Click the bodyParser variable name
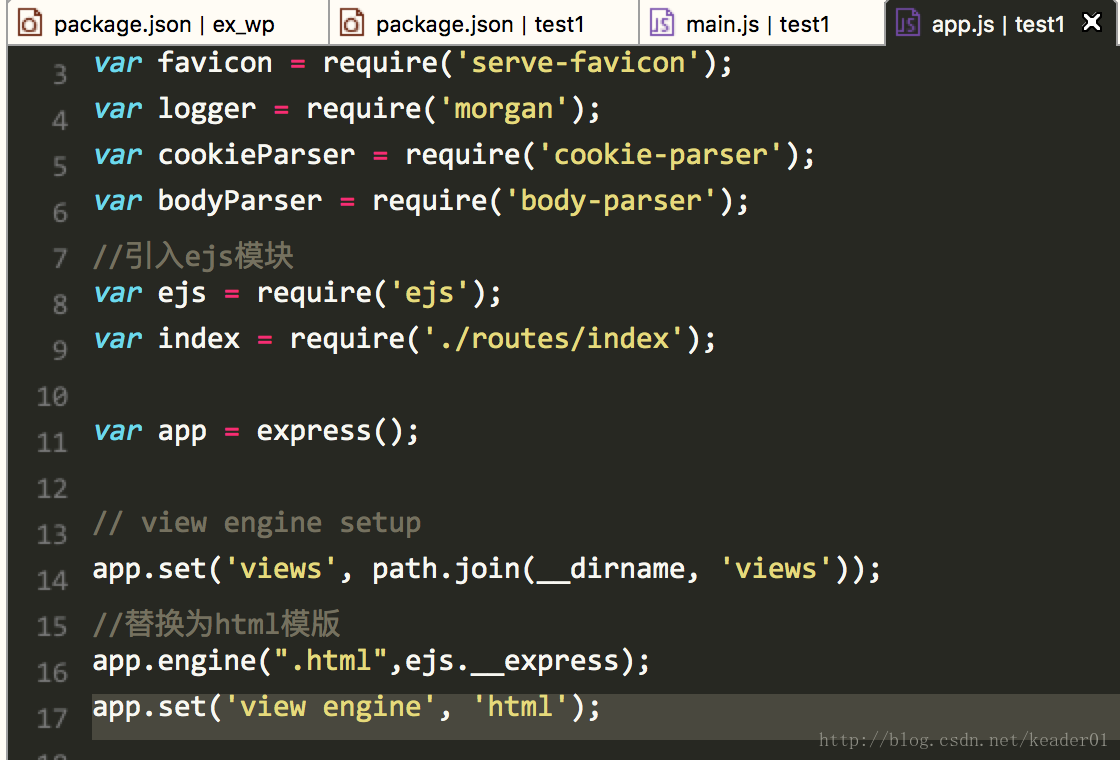This screenshot has height=760, width=1120. tap(240, 201)
